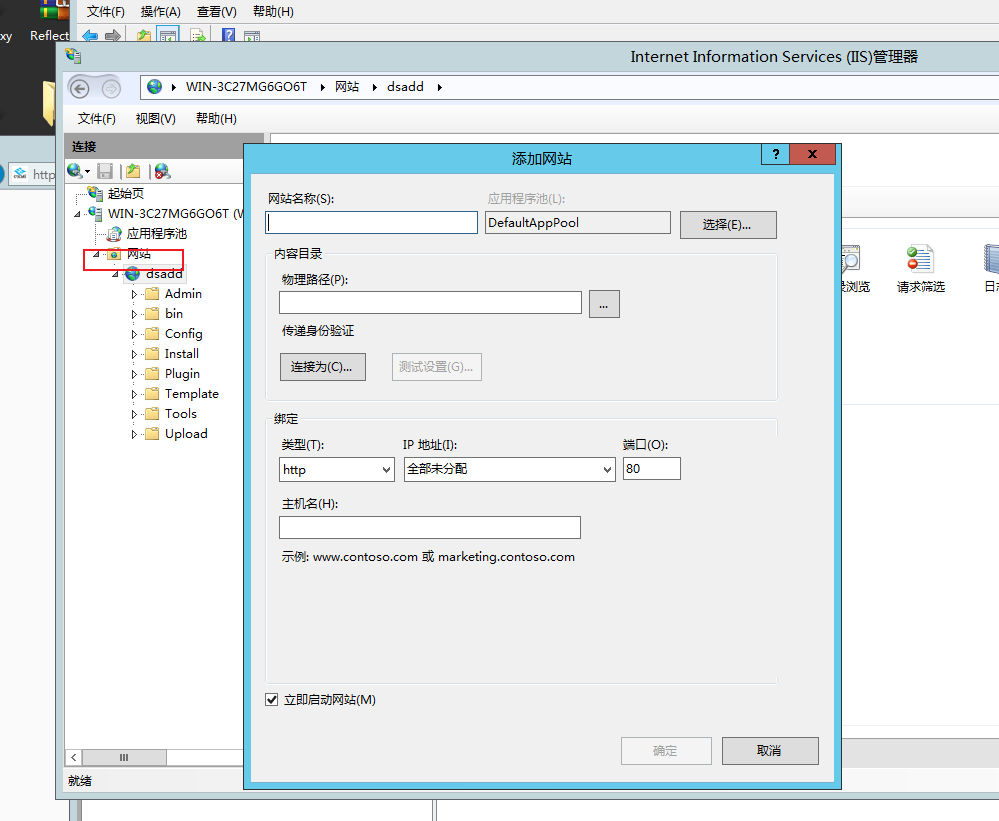Click the Connections pane horizontal scrollbar thumb

click(x=124, y=757)
